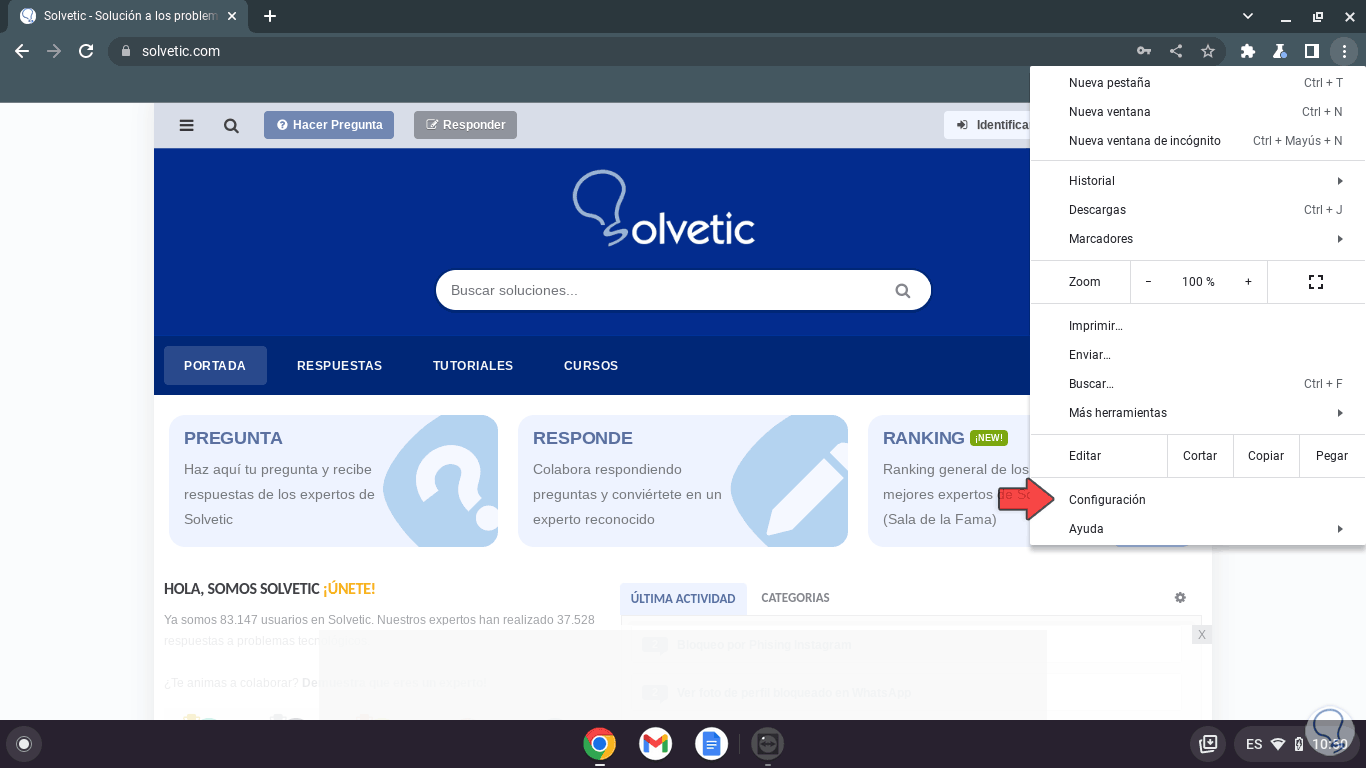Click the Hacer Pregunta button
Screen dimensions: 1366x768
click(x=329, y=125)
